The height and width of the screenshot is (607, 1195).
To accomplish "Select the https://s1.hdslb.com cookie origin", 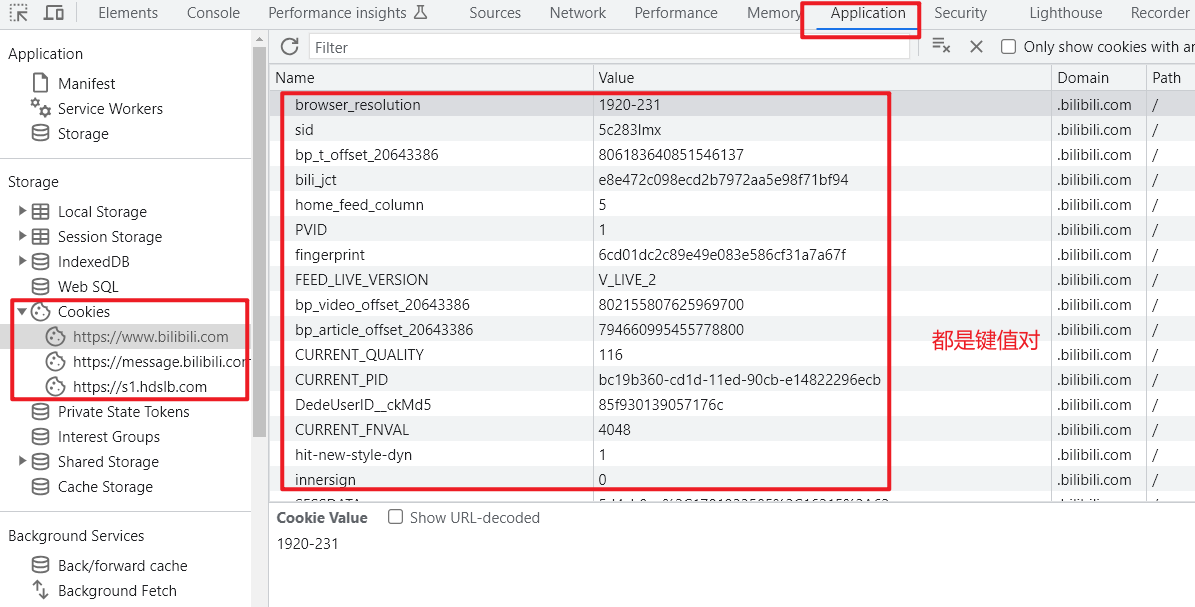I will click(x=140, y=387).
